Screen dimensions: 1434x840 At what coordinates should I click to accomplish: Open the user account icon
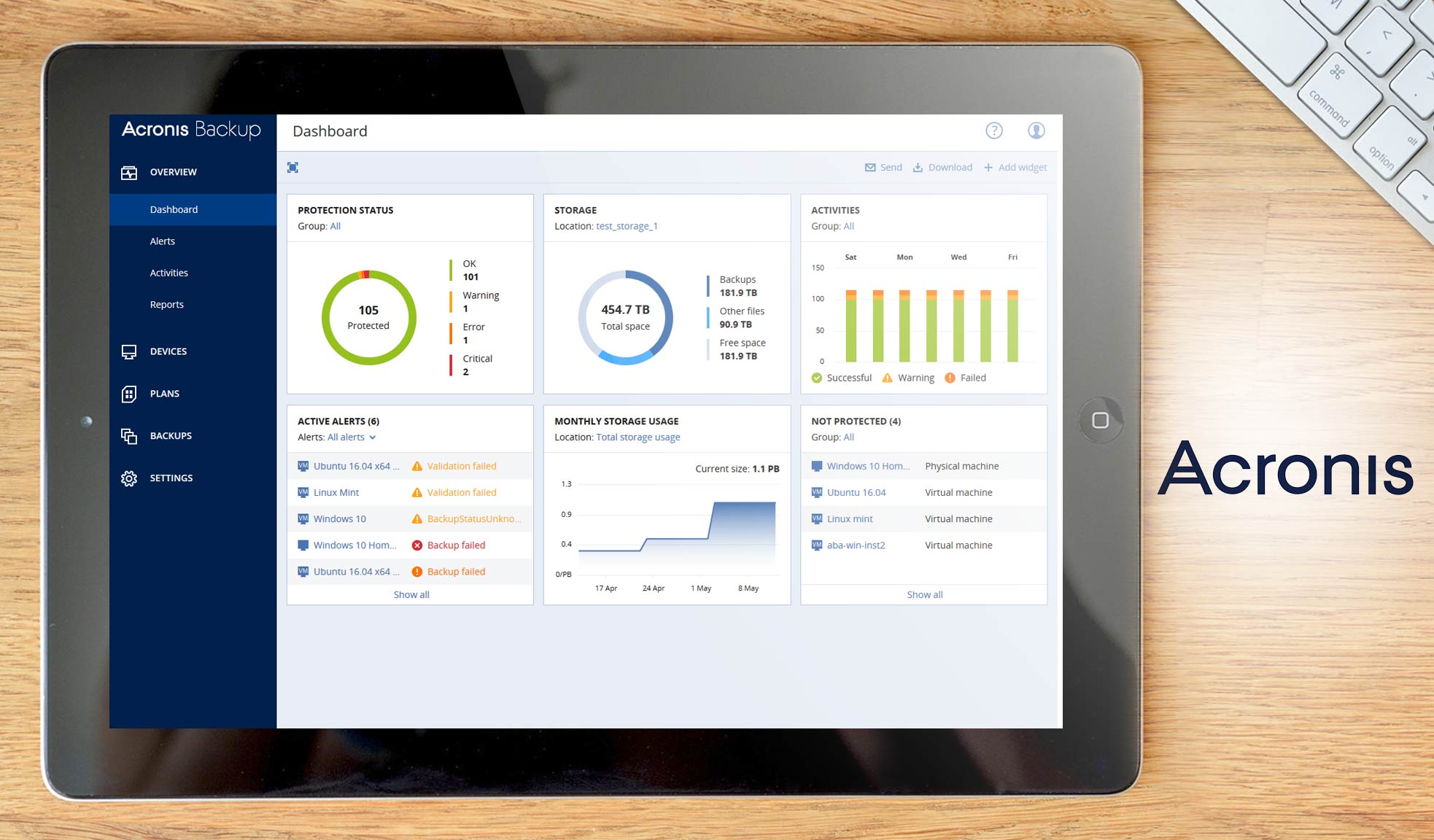coord(1036,131)
